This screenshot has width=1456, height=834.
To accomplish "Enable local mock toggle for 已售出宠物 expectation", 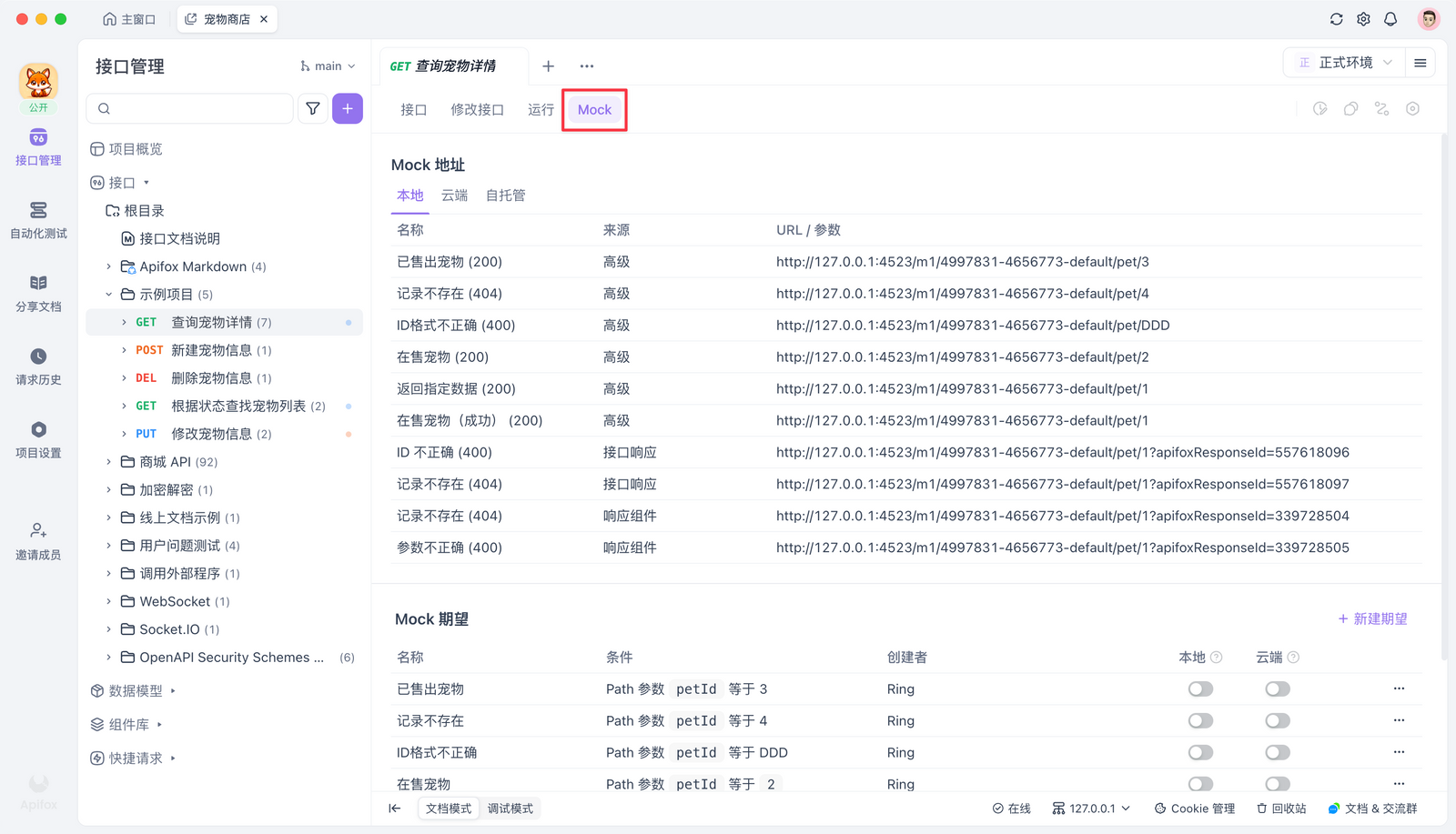I will 1200,688.
